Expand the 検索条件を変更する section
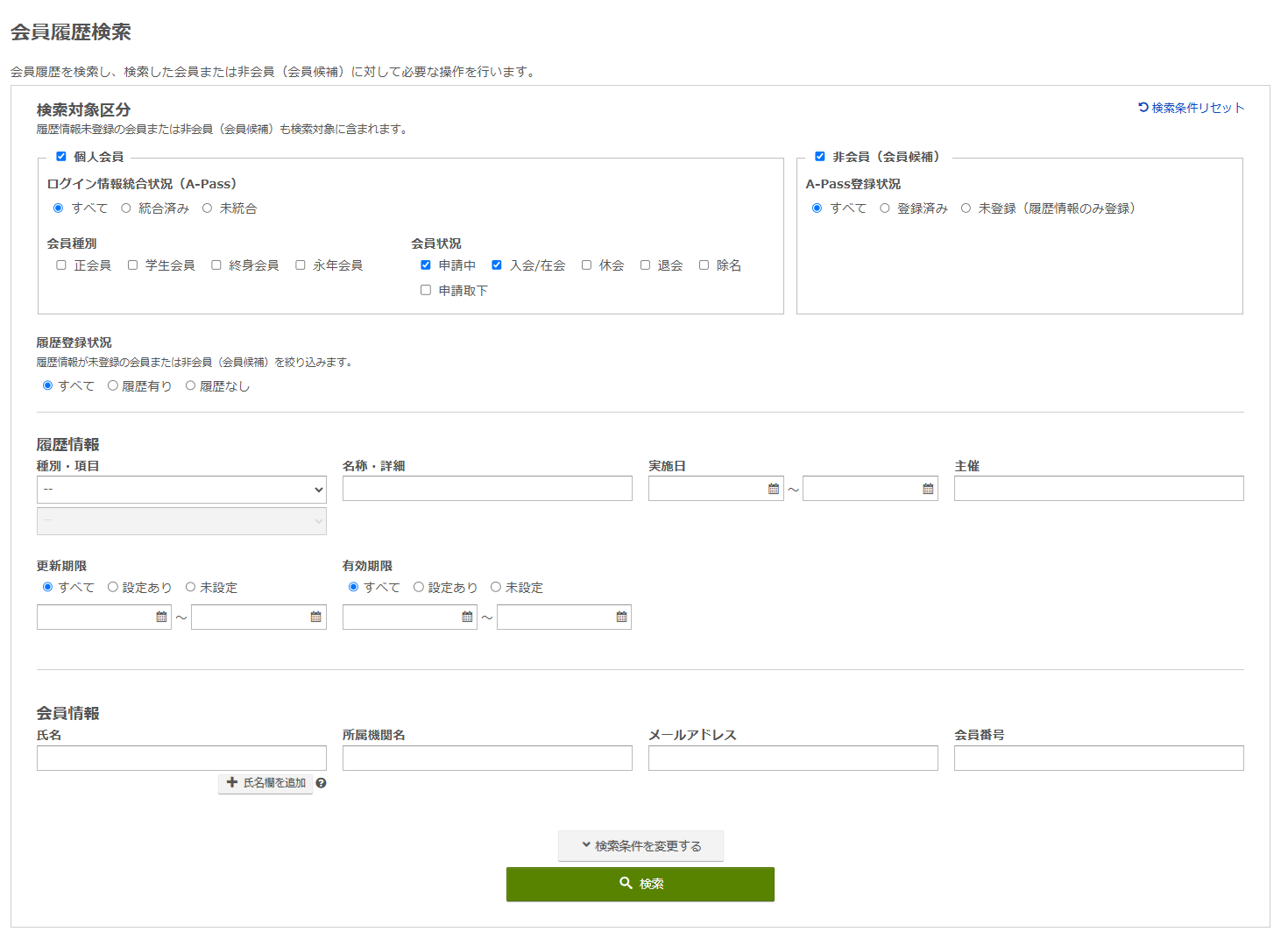1288x939 pixels. (640, 845)
